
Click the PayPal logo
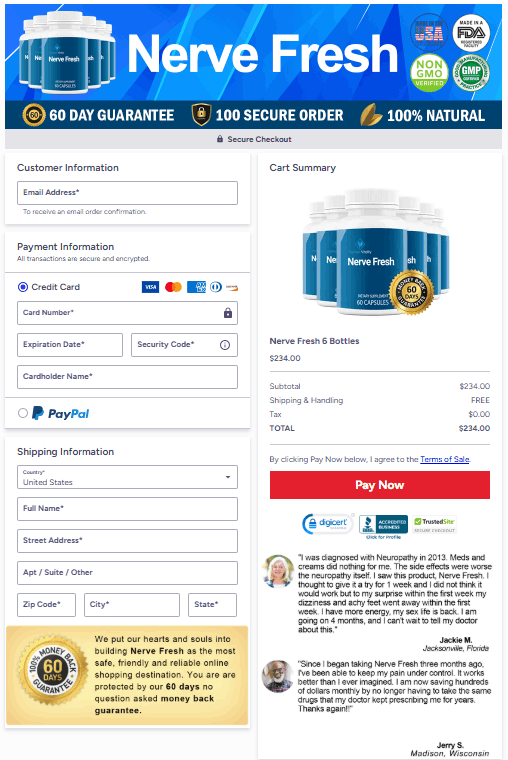(61, 413)
